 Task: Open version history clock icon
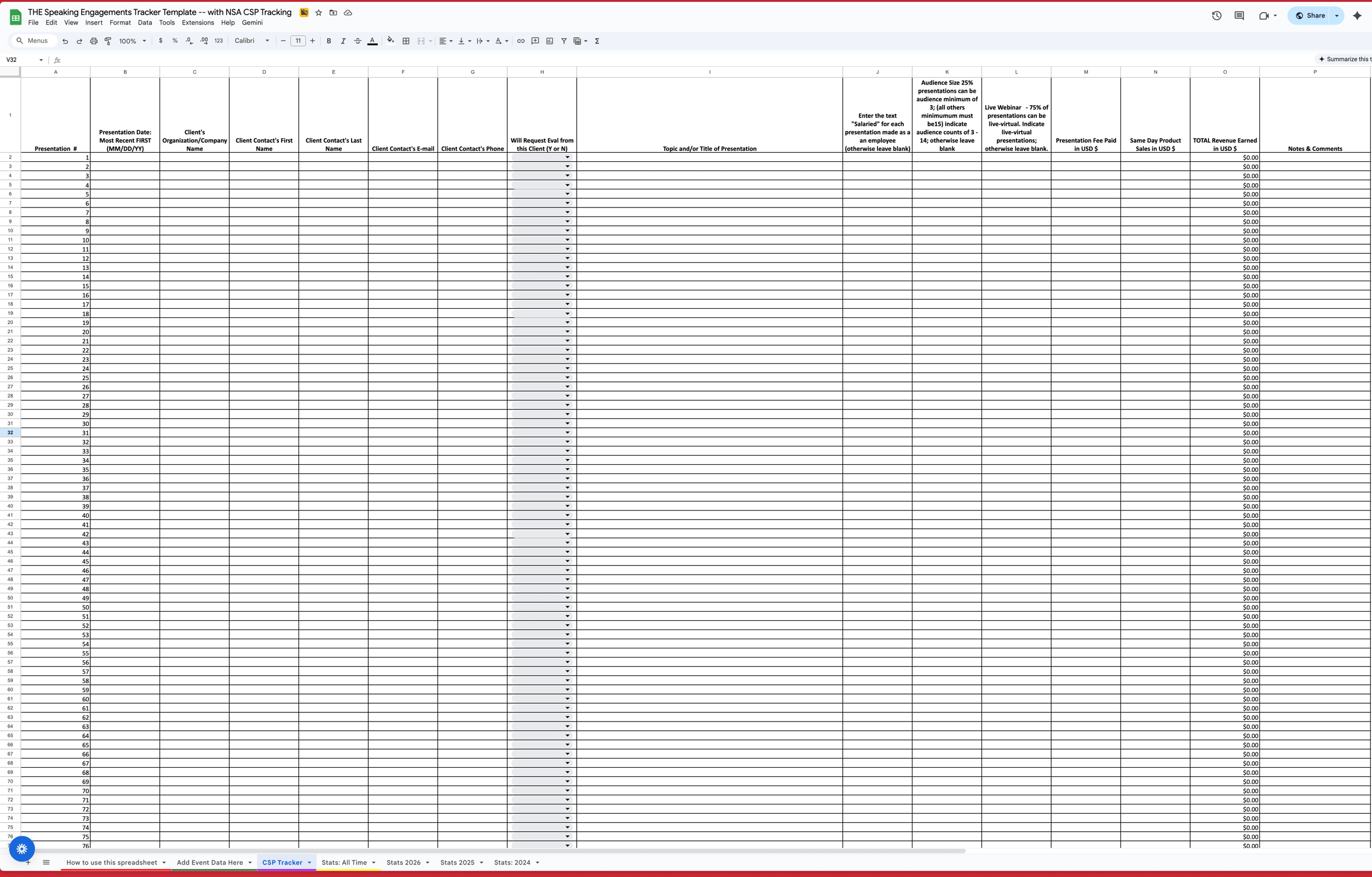(1216, 16)
